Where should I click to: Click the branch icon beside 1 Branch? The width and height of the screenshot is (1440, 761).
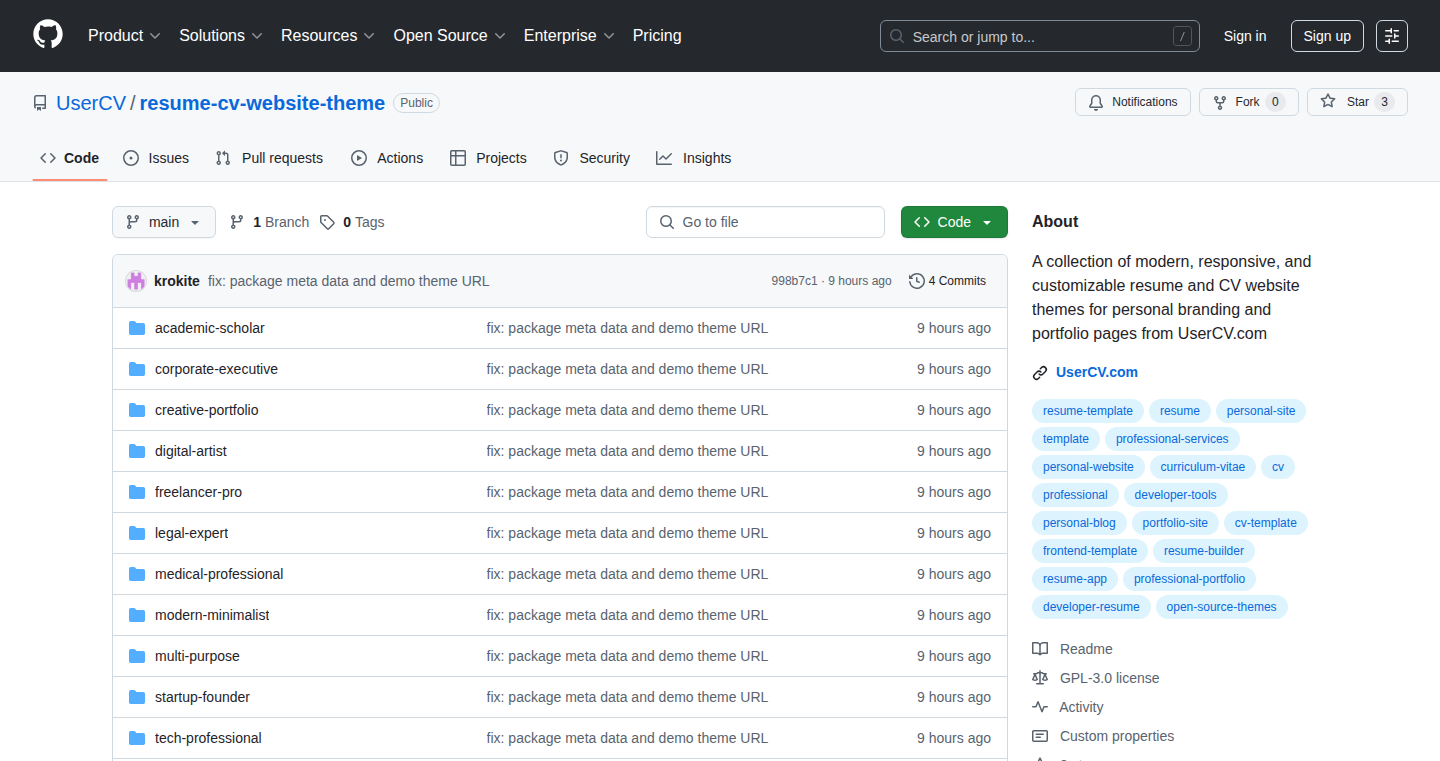pos(237,222)
